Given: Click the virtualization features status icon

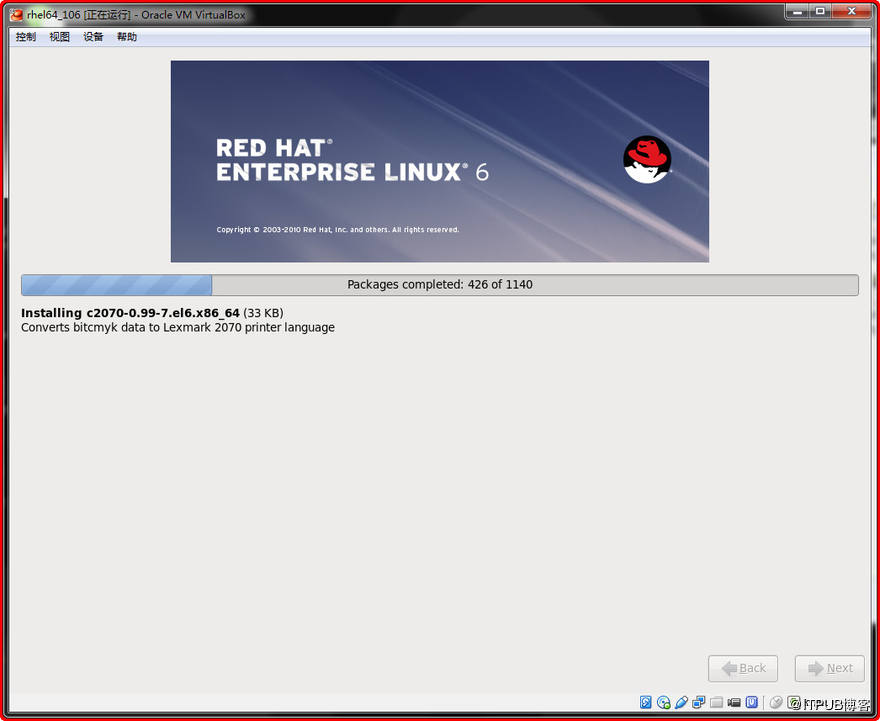Looking at the screenshot, I should [x=751, y=702].
